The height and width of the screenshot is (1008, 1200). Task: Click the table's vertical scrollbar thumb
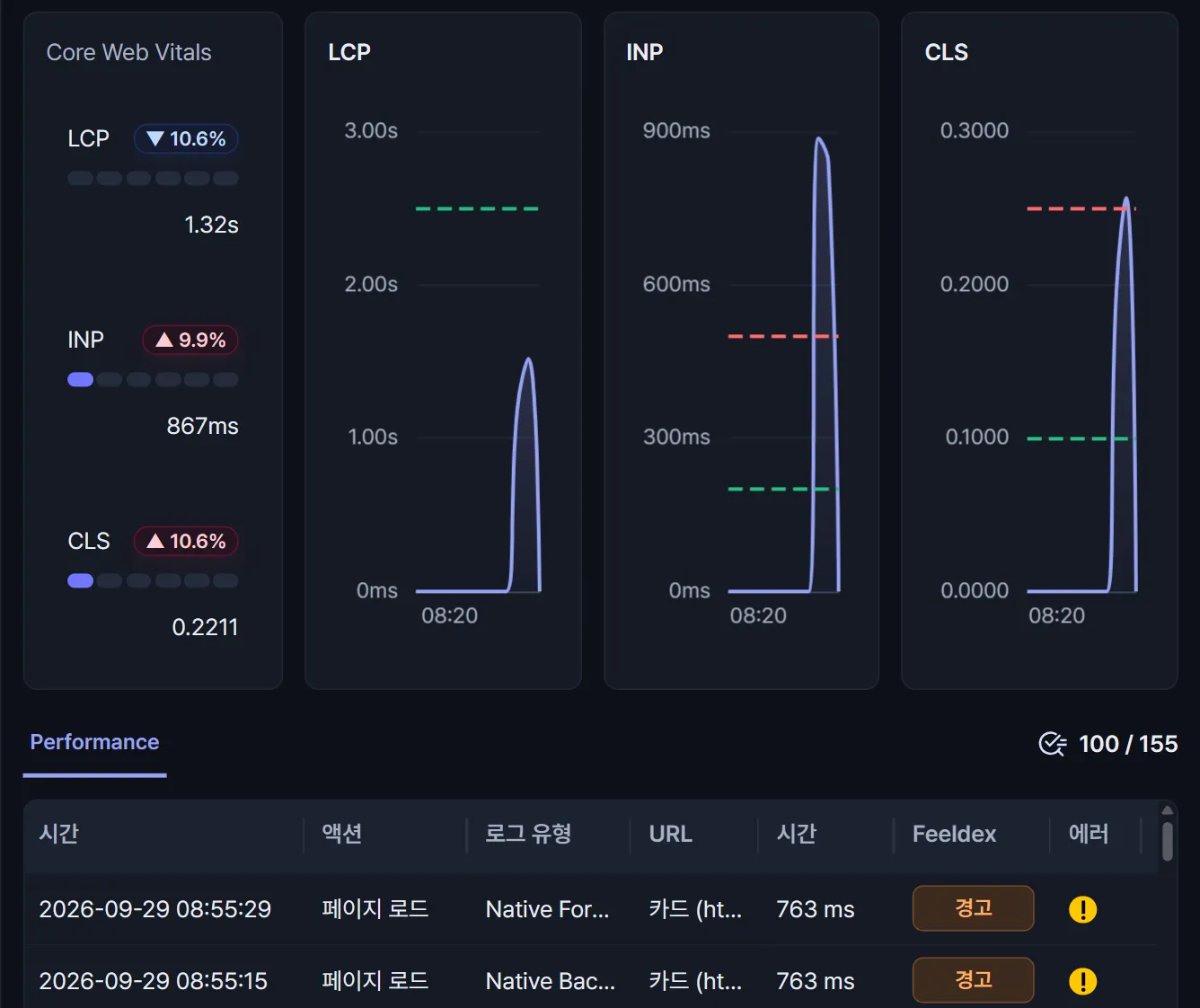click(x=1168, y=842)
